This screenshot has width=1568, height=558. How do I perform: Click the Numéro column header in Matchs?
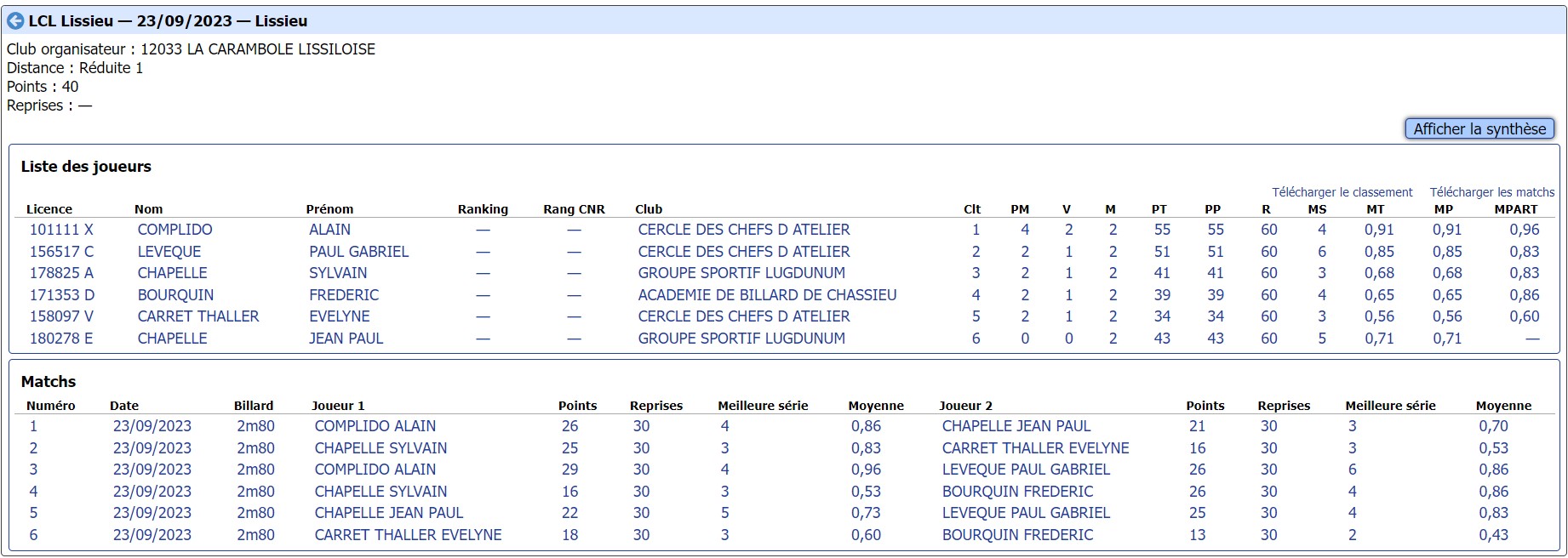coord(50,406)
